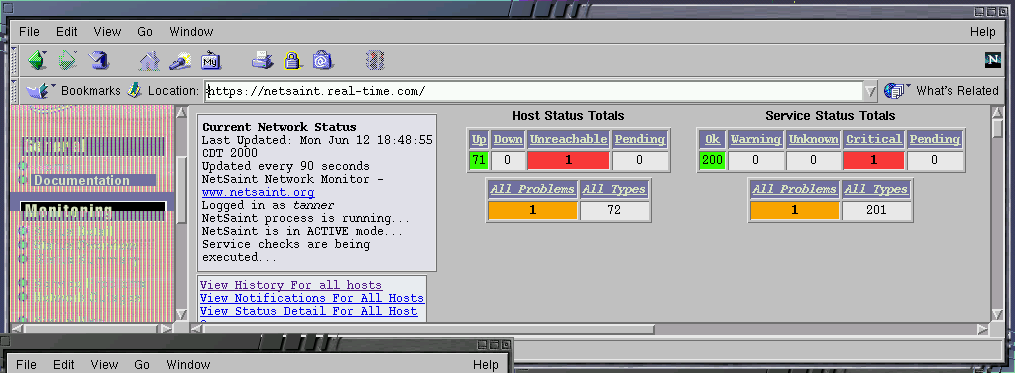1015x373 pixels.
Task: Open the File menu
Action: (29, 32)
